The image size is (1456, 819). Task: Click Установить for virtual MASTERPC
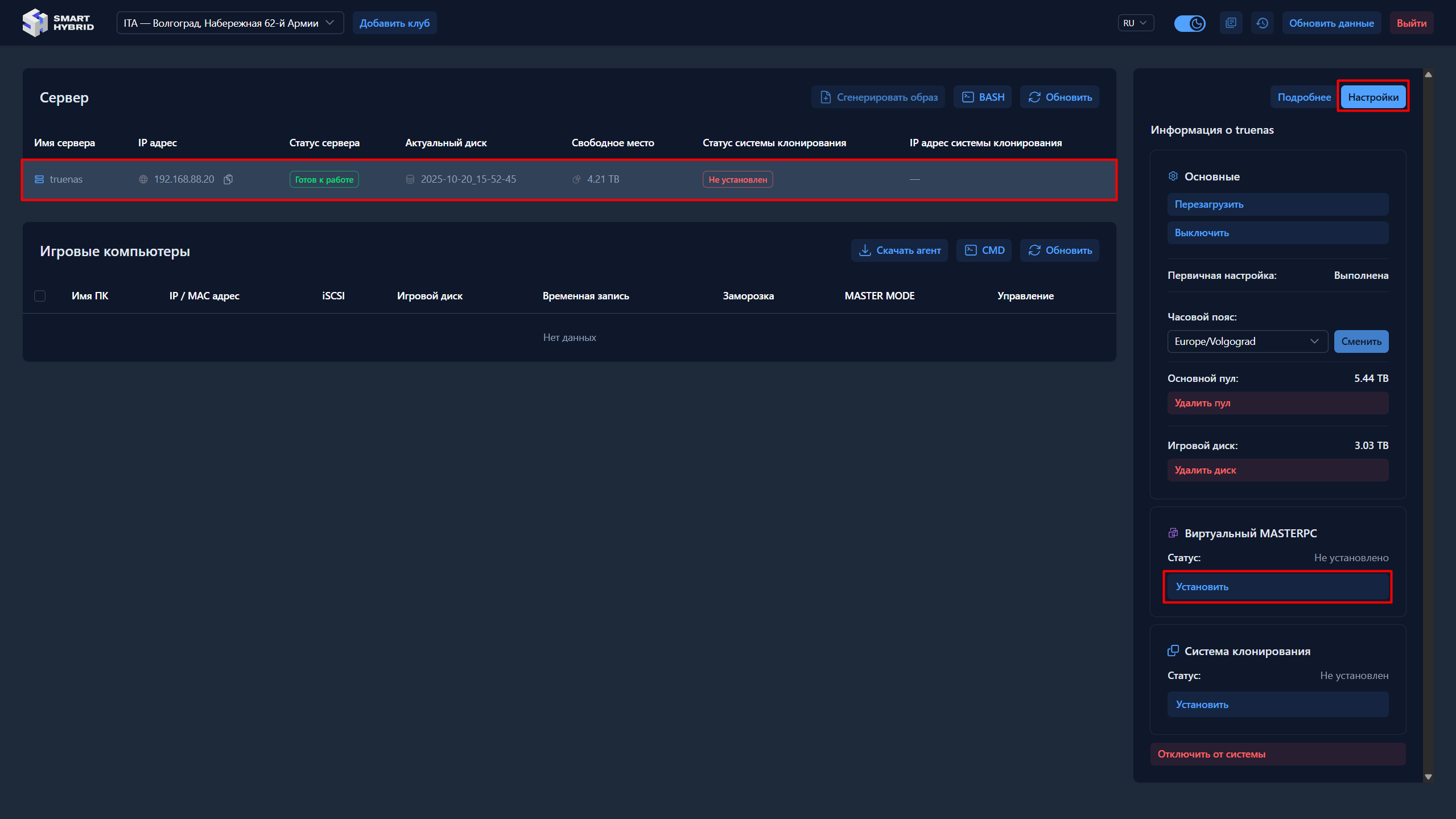[1277, 587]
